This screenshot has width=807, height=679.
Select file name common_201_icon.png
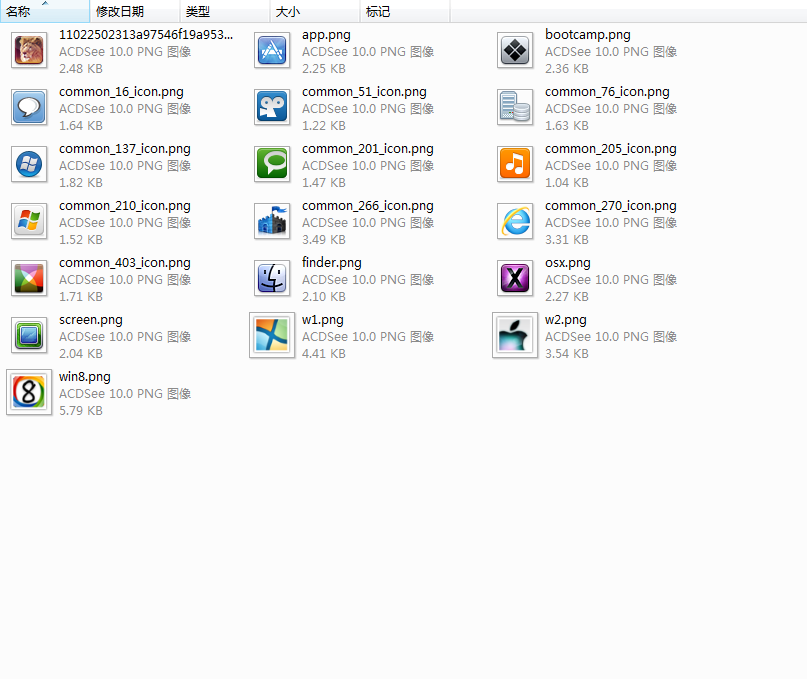point(367,149)
